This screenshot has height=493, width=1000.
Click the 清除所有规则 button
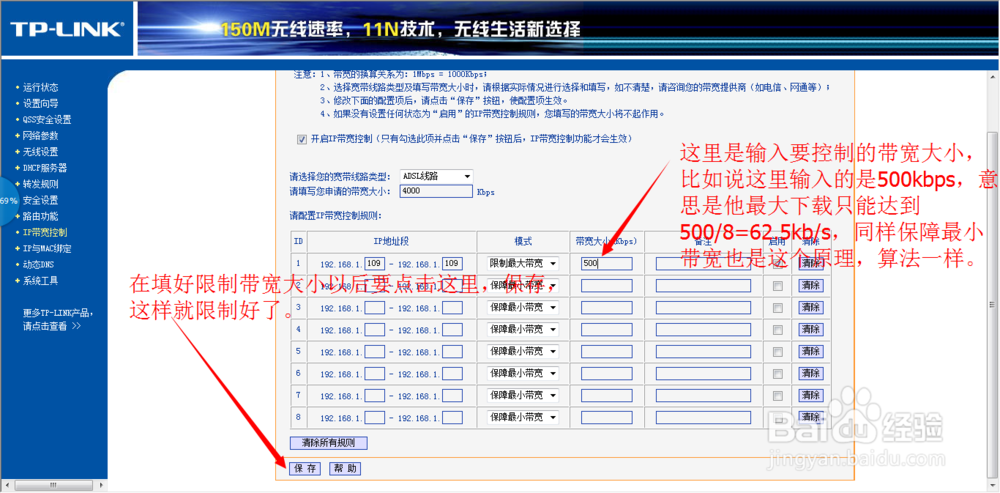pyautogui.click(x=328, y=443)
